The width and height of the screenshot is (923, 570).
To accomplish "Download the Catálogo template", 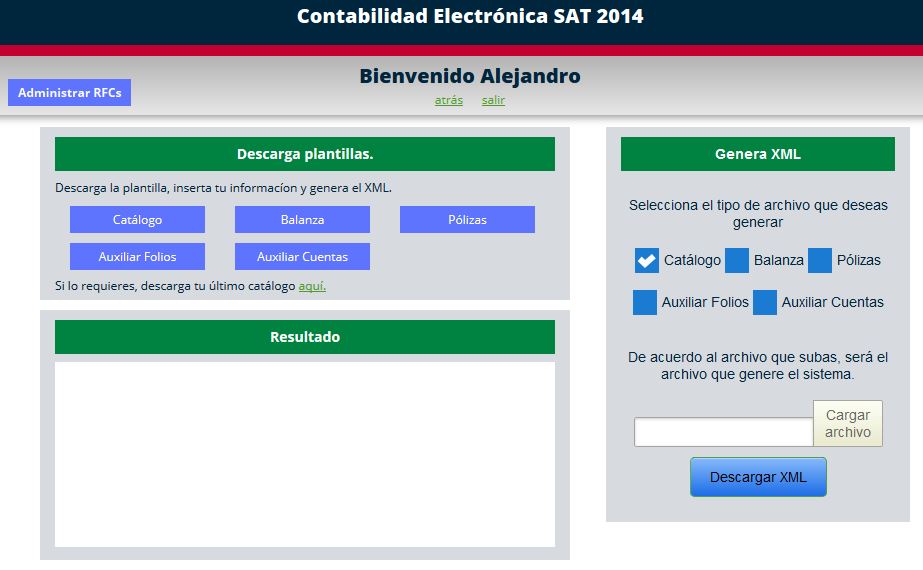I will pos(137,220).
